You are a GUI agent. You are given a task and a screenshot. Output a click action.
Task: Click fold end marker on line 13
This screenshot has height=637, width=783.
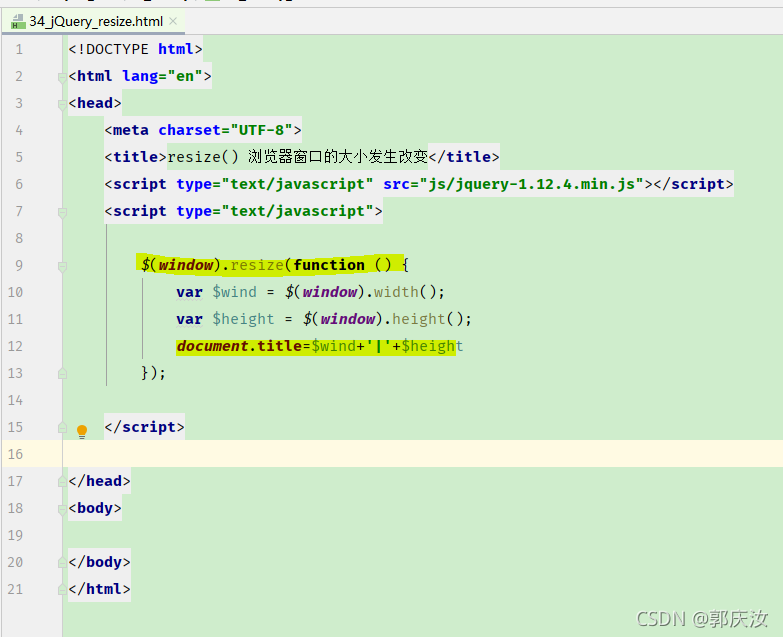point(62,373)
